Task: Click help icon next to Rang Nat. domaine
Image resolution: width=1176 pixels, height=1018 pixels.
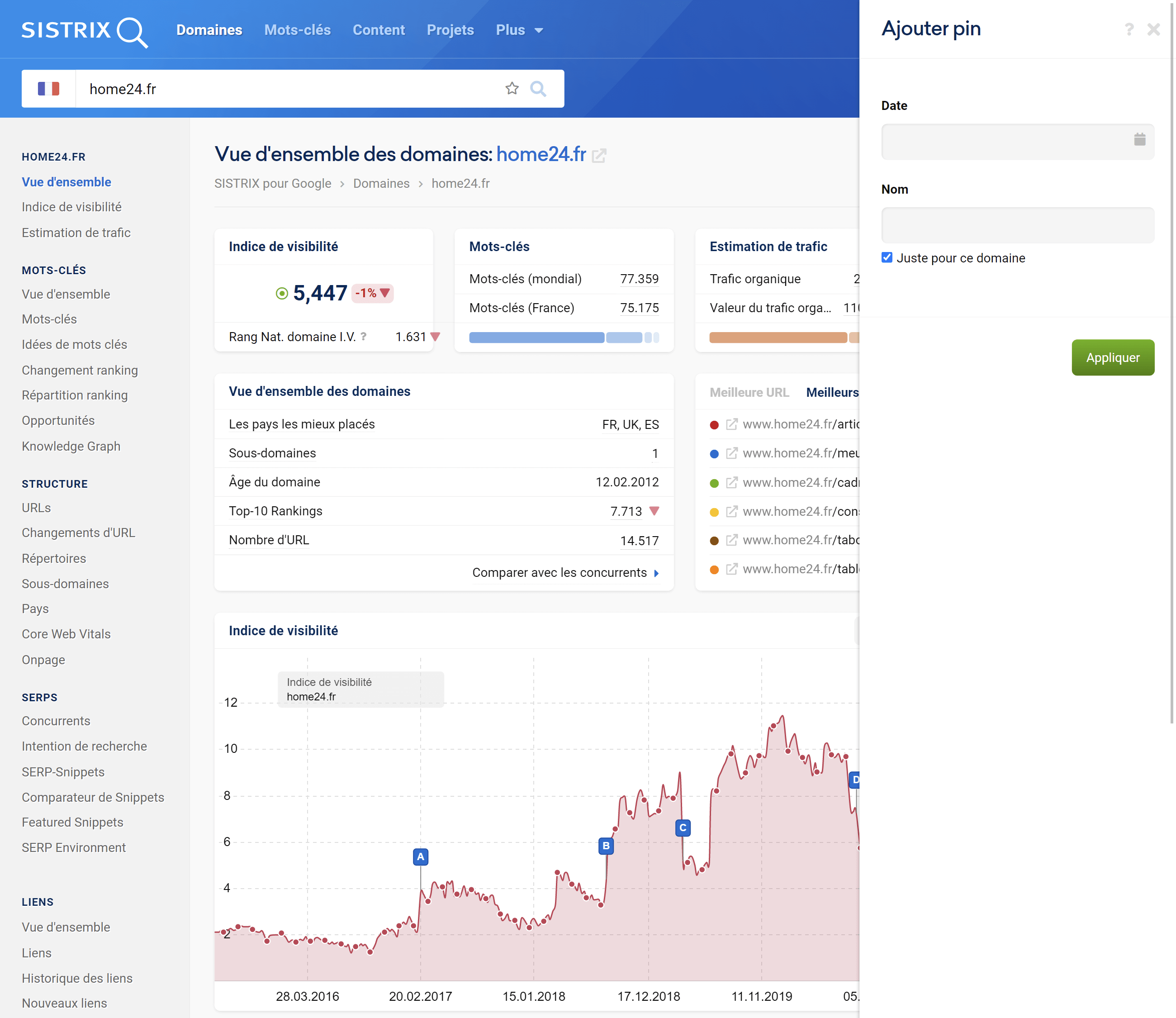Action: pos(363,336)
